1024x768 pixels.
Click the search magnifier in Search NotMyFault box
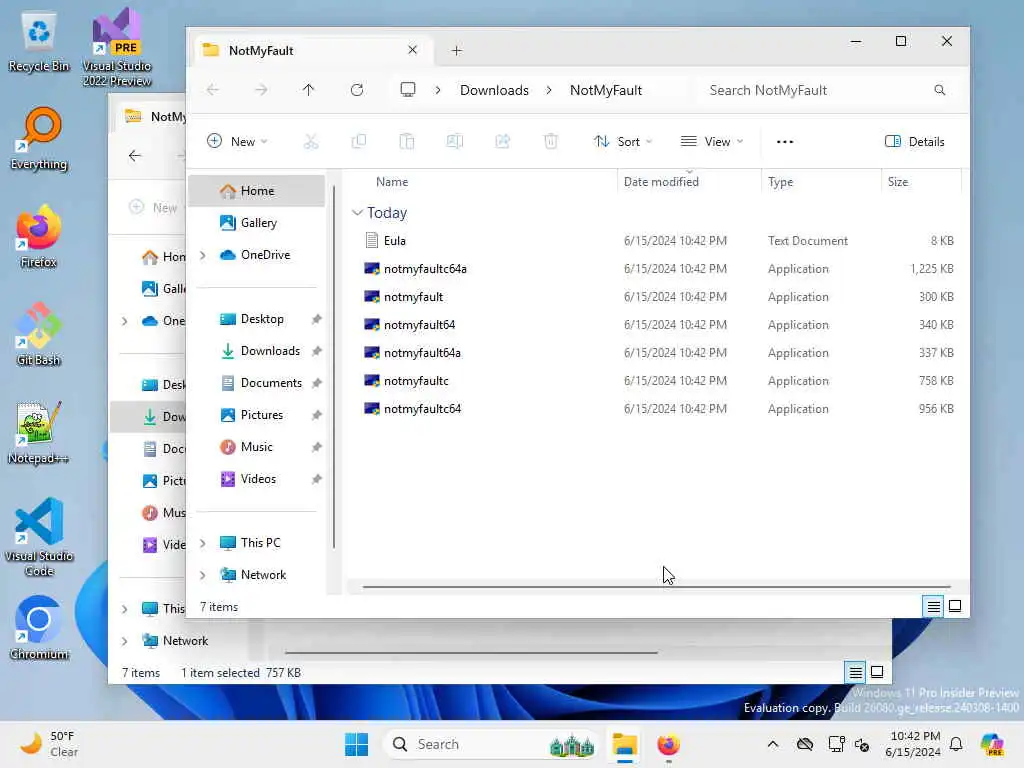pyautogui.click(x=939, y=90)
